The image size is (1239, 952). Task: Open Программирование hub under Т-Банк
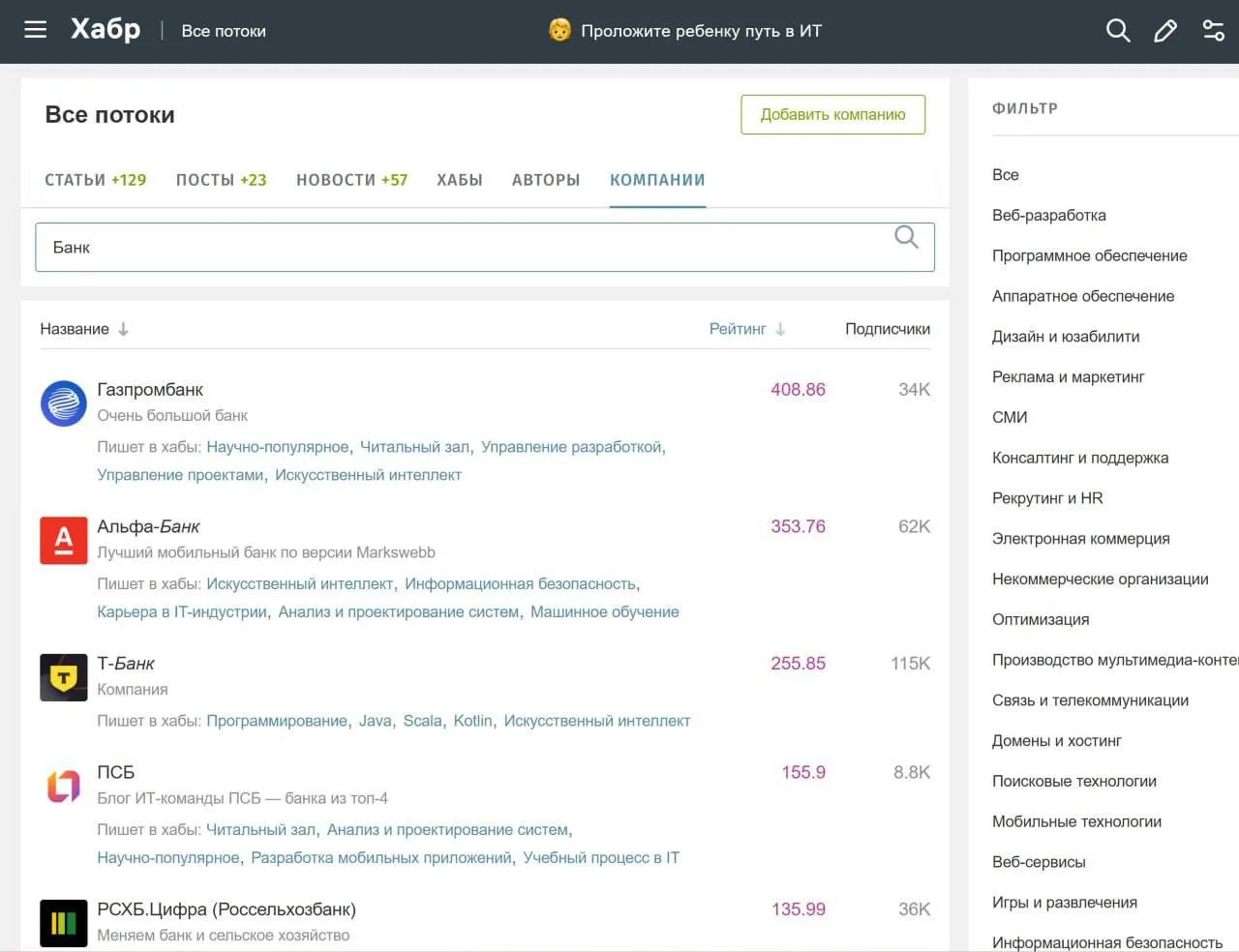[277, 721]
